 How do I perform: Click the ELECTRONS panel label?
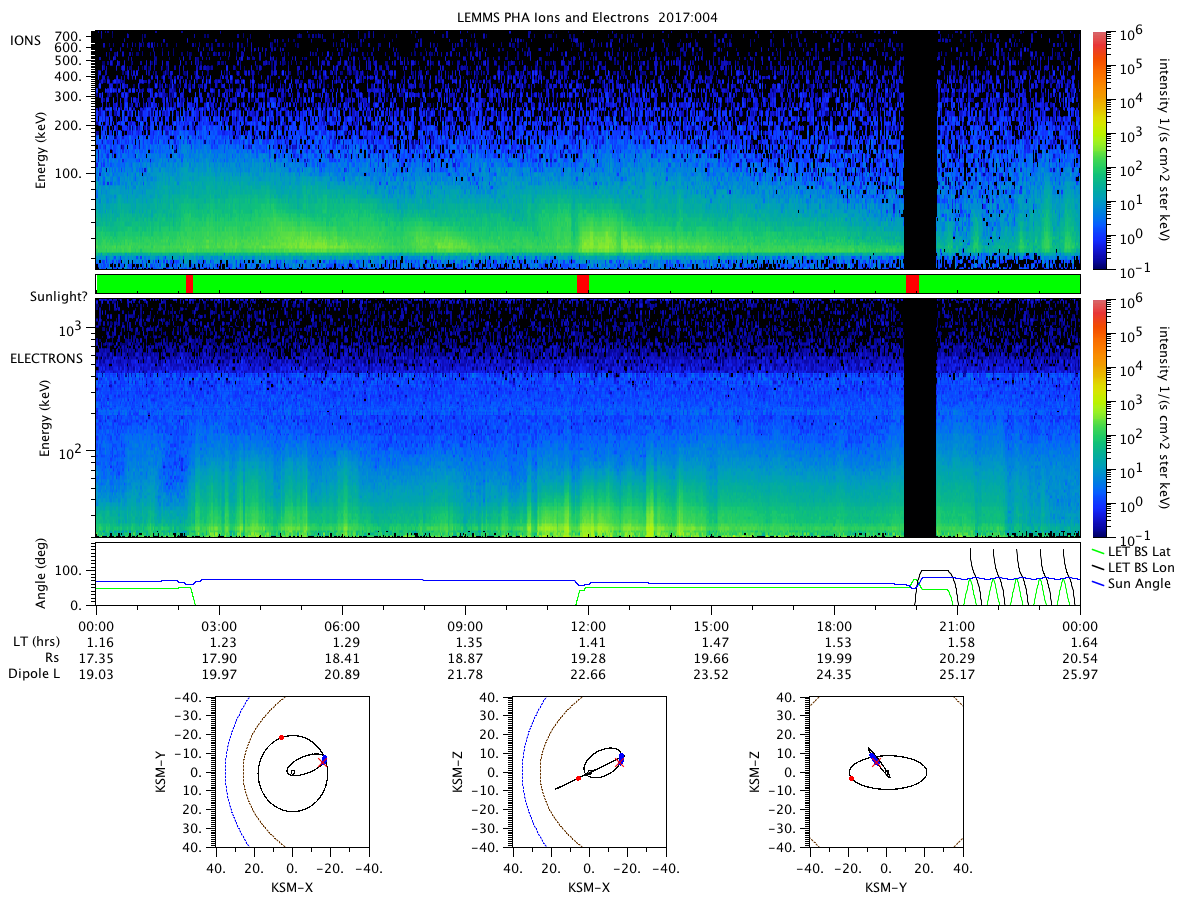tap(47, 358)
